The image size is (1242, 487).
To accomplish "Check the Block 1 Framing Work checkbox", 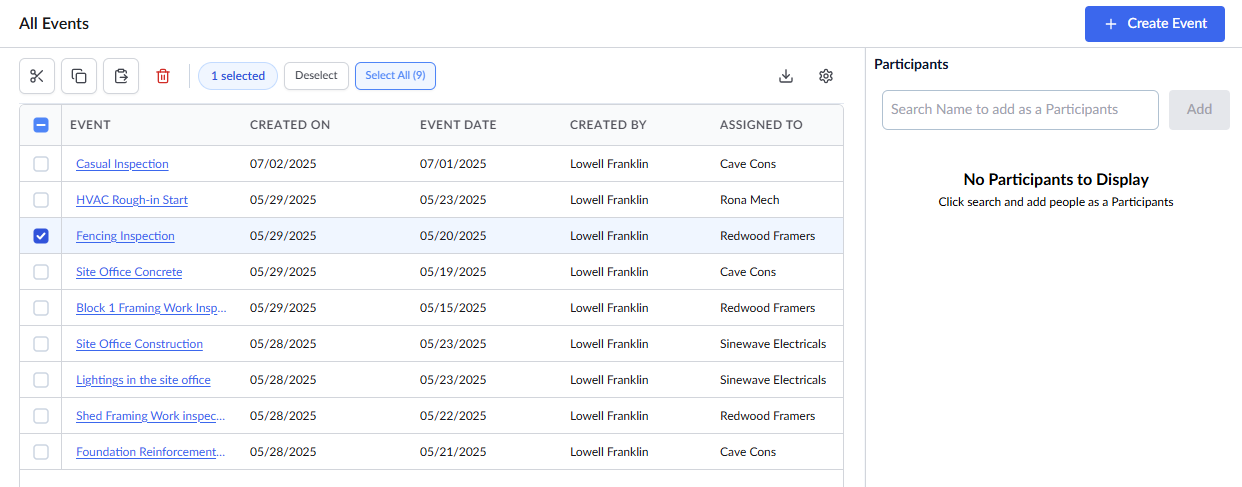I will click(x=41, y=308).
